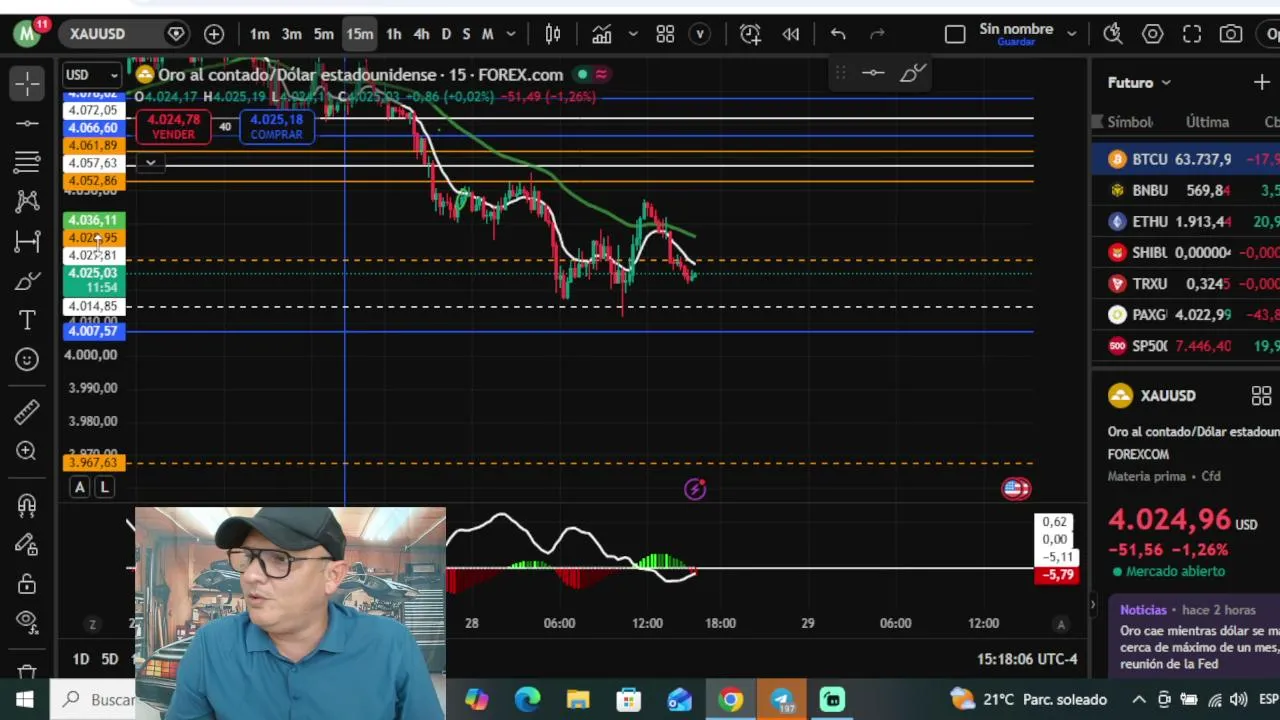Open indicator templates grid
The image size is (1280, 720).
pyautogui.click(x=665, y=34)
